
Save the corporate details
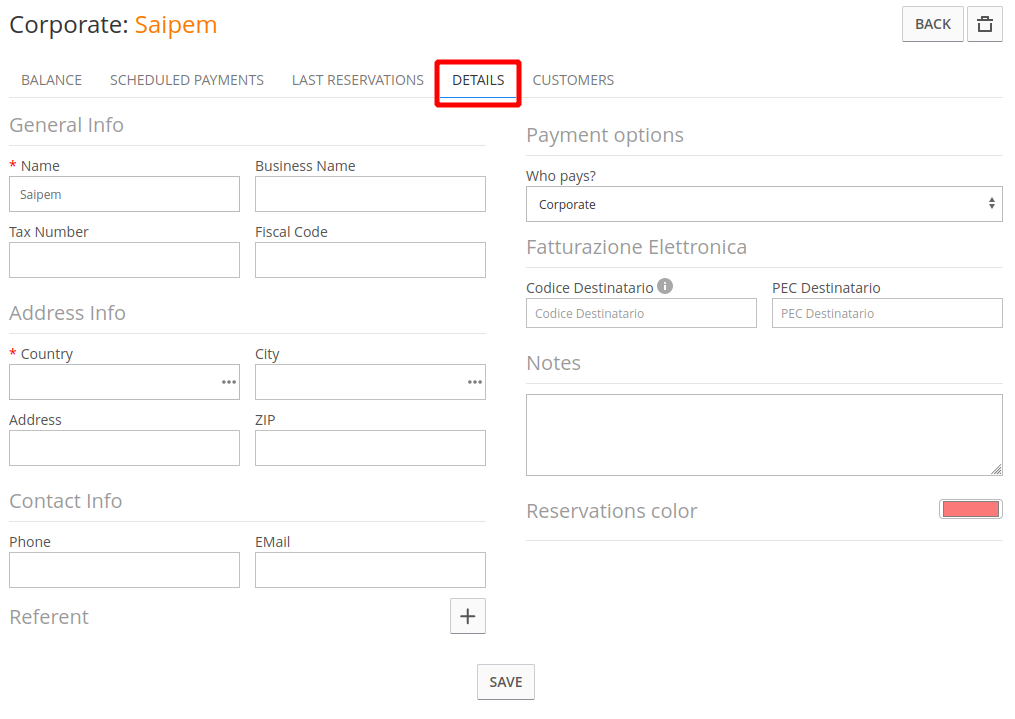point(506,682)
